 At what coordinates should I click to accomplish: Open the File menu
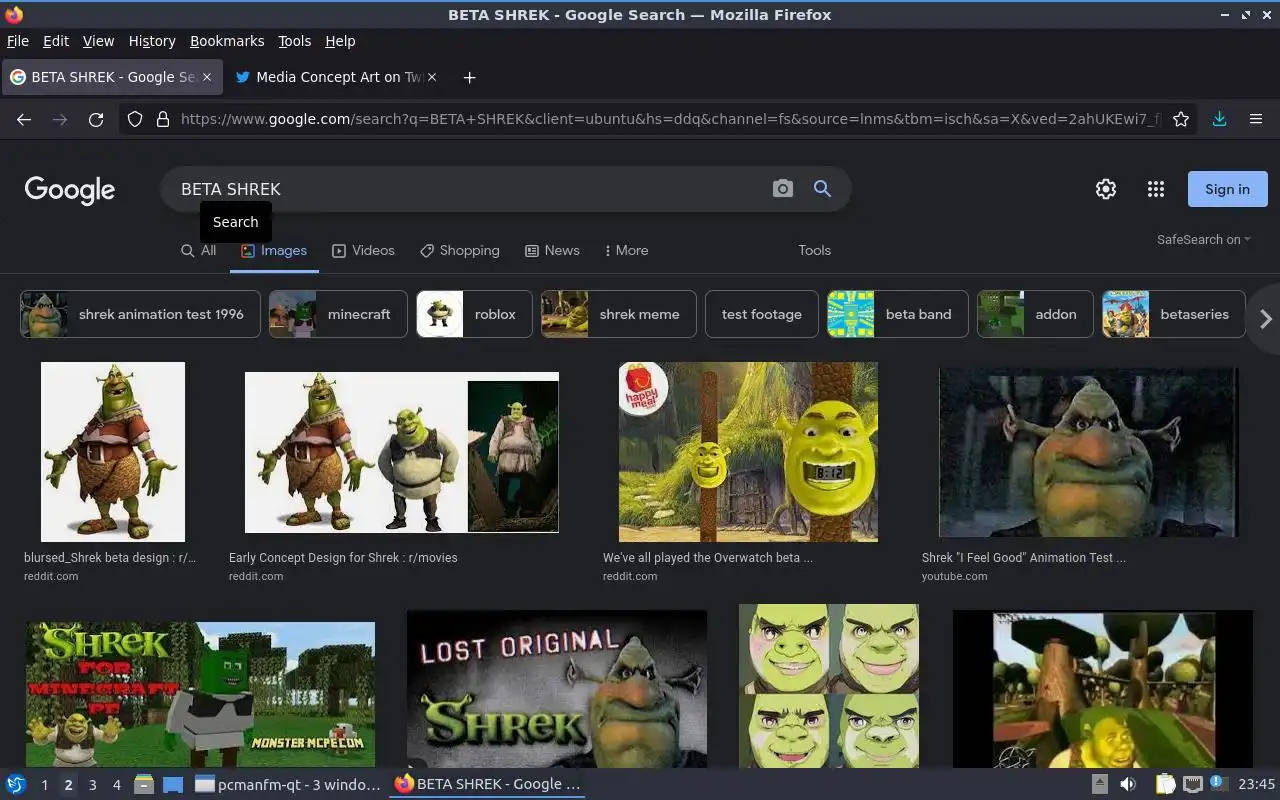tap(18, 41)
